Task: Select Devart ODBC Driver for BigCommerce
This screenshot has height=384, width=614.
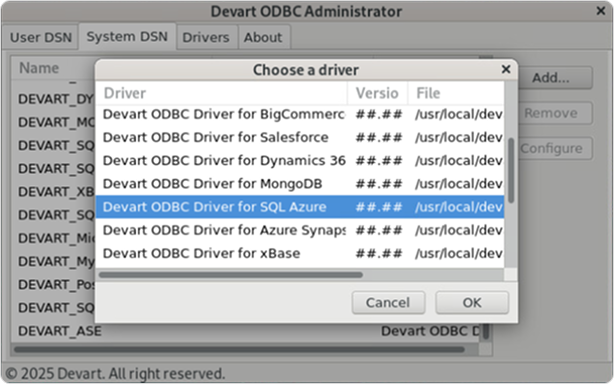Action: (x=300, y=114)
